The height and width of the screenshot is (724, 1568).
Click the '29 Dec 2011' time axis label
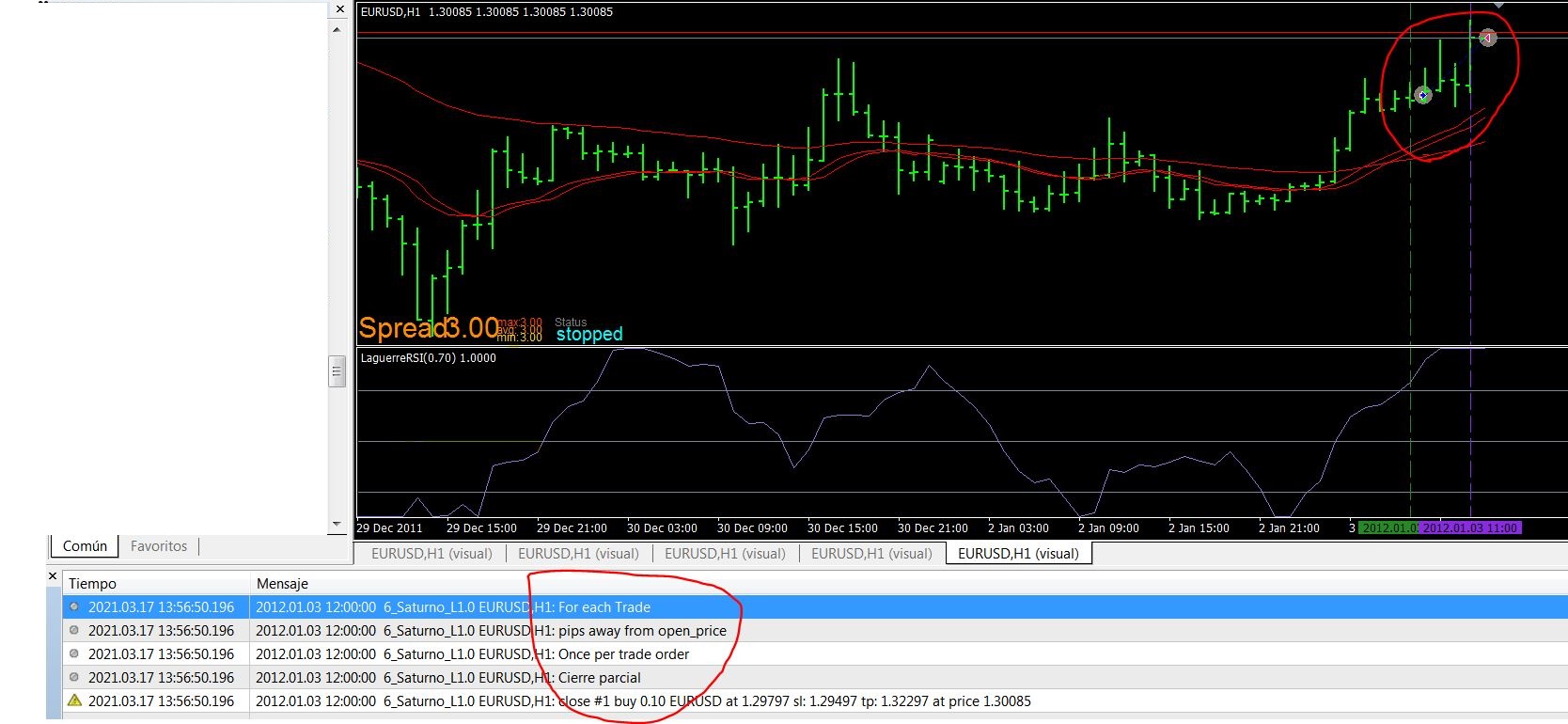pos(389,528)
